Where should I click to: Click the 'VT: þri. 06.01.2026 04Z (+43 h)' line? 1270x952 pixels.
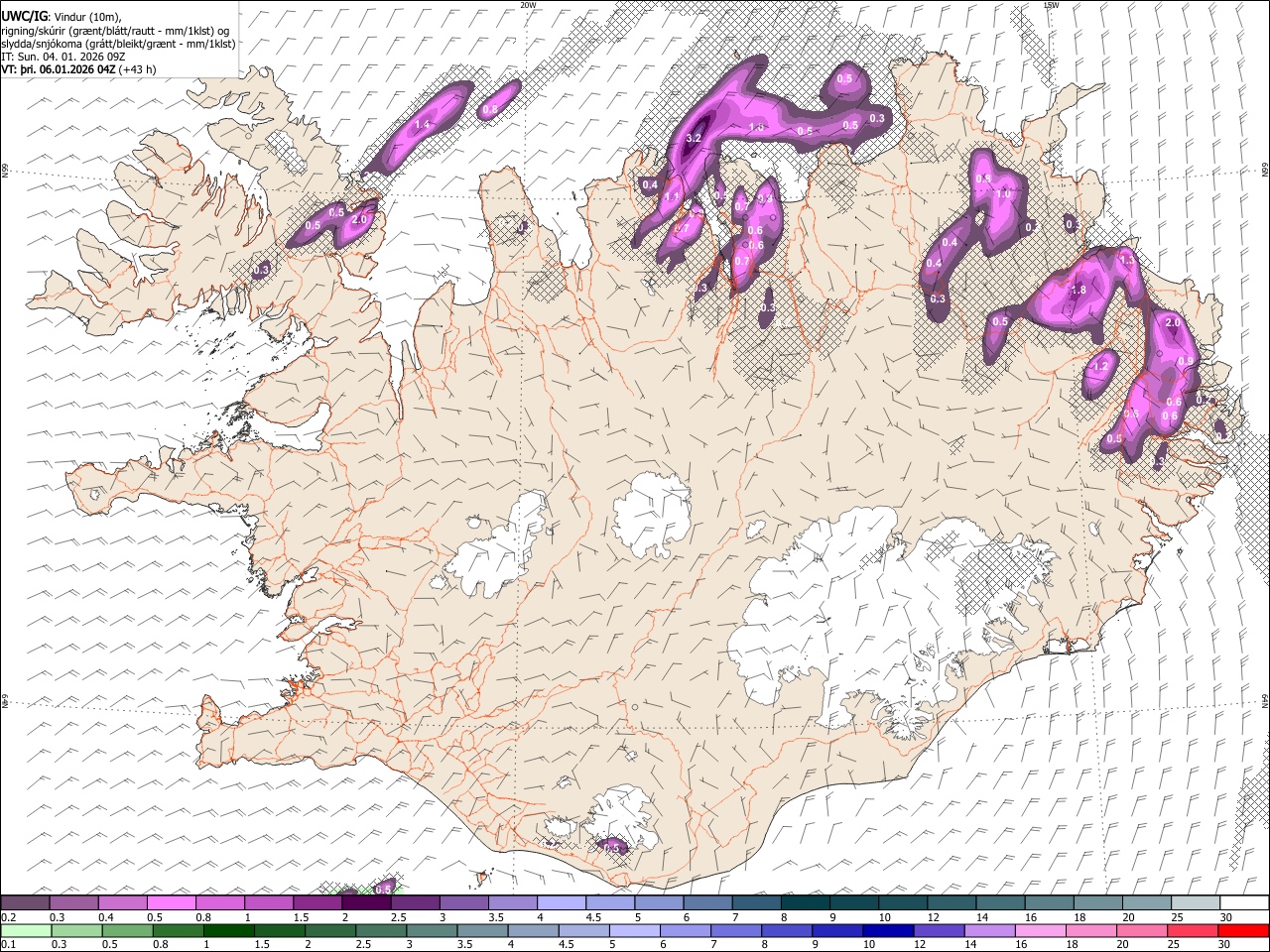tap(78, 69)
